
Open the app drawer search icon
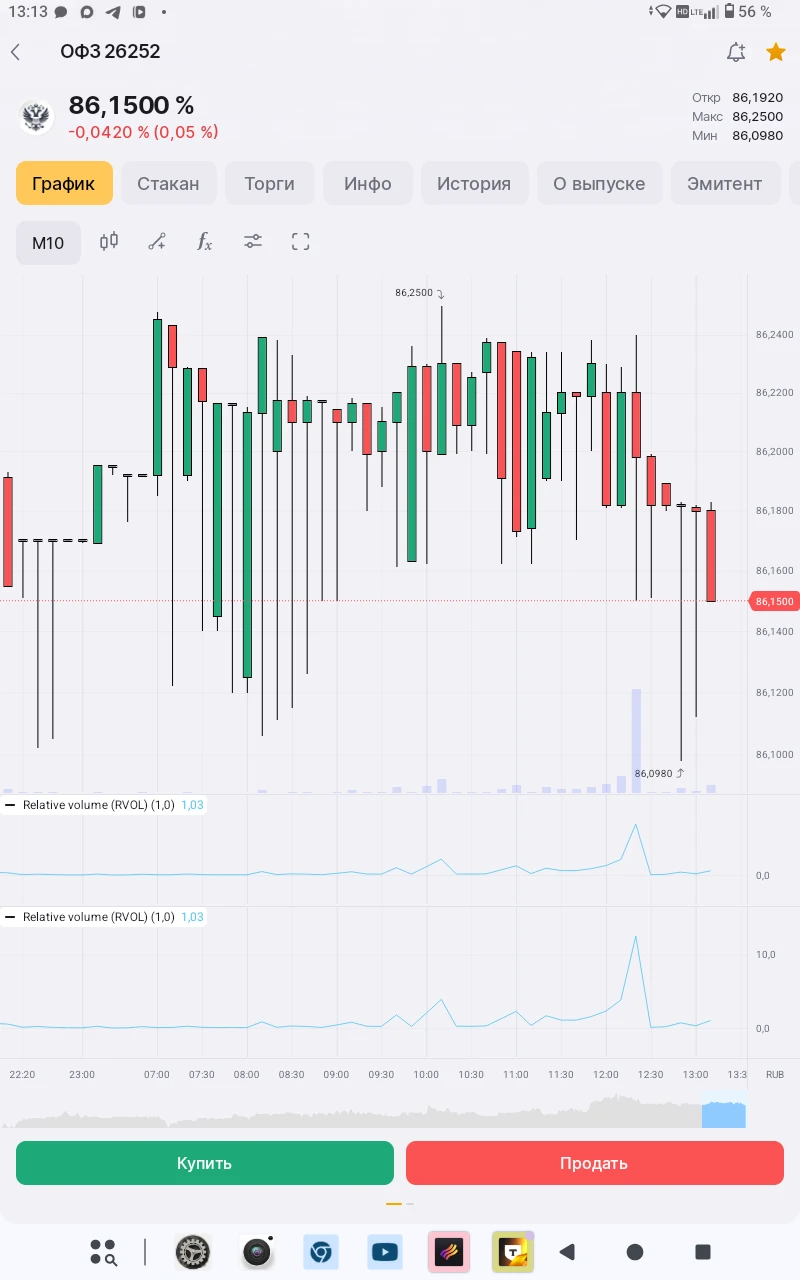103,1252
